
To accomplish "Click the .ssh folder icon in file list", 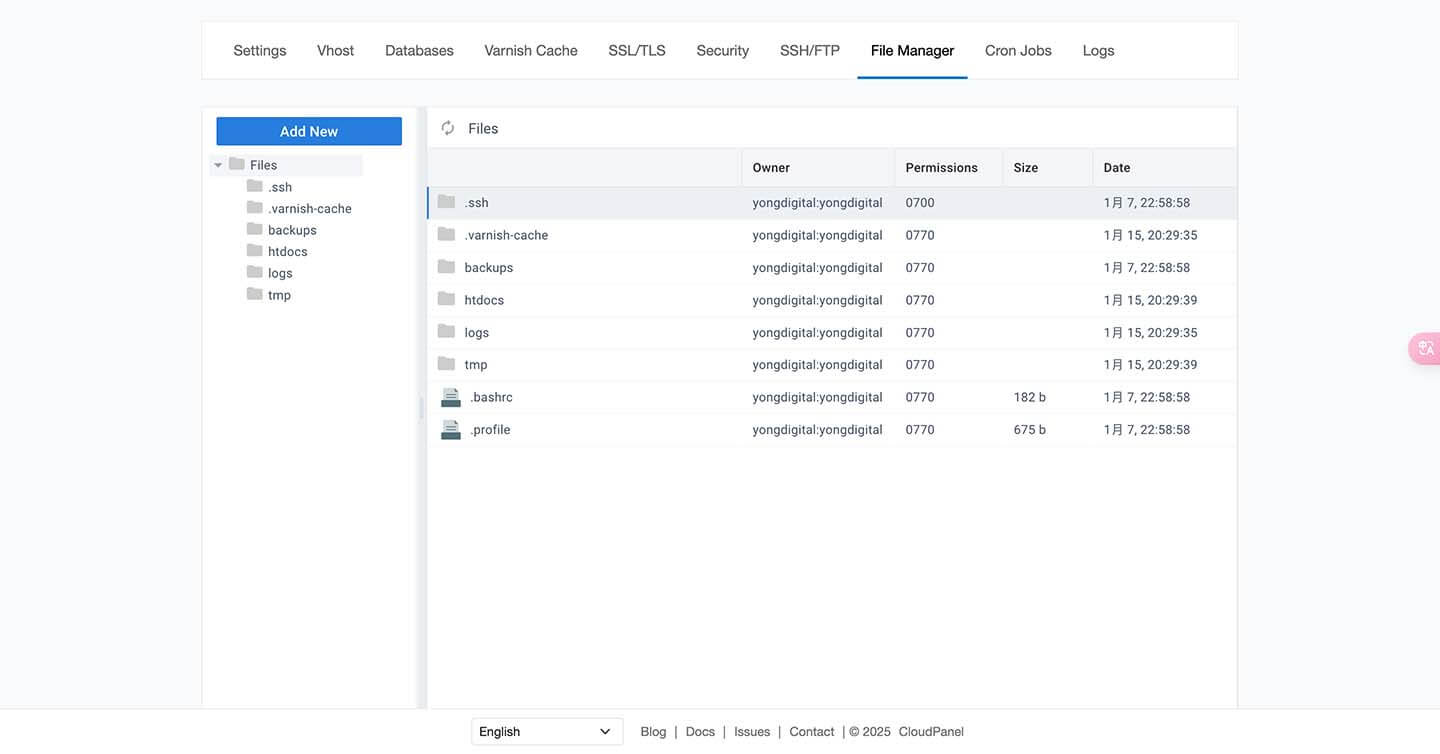I will click(446, 202).
